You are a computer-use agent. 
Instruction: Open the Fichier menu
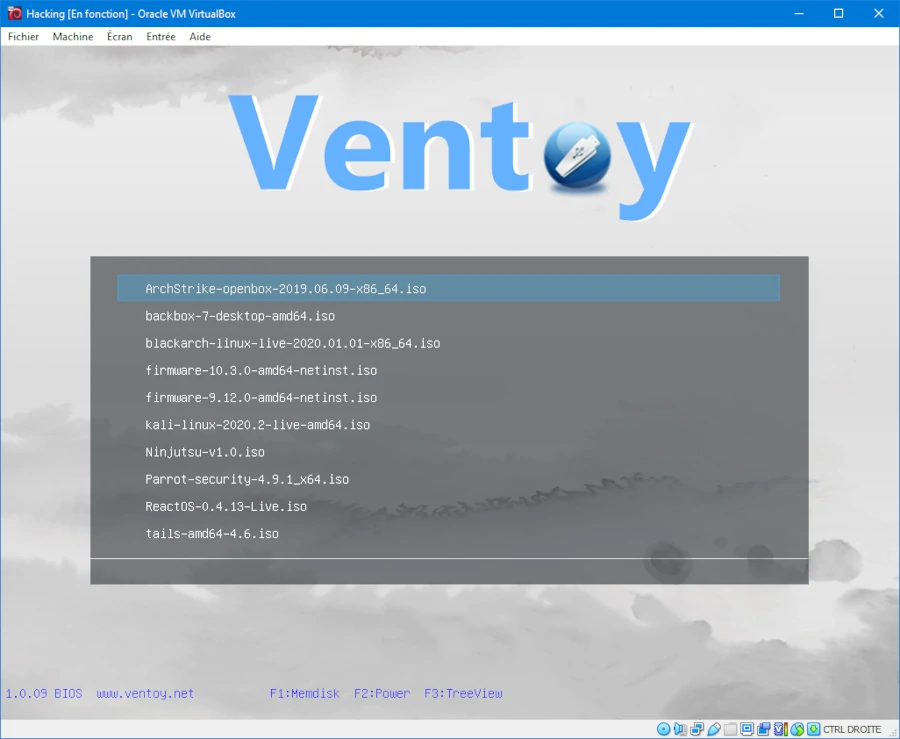point(23,37)
